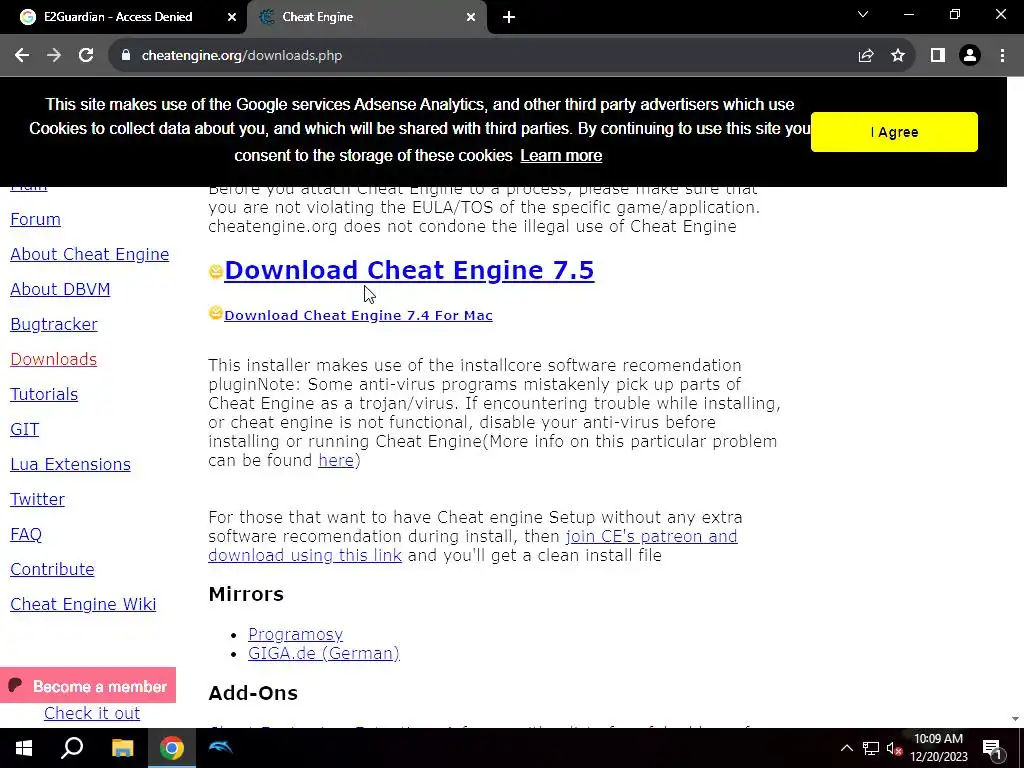Click the address bar URL

242,56
